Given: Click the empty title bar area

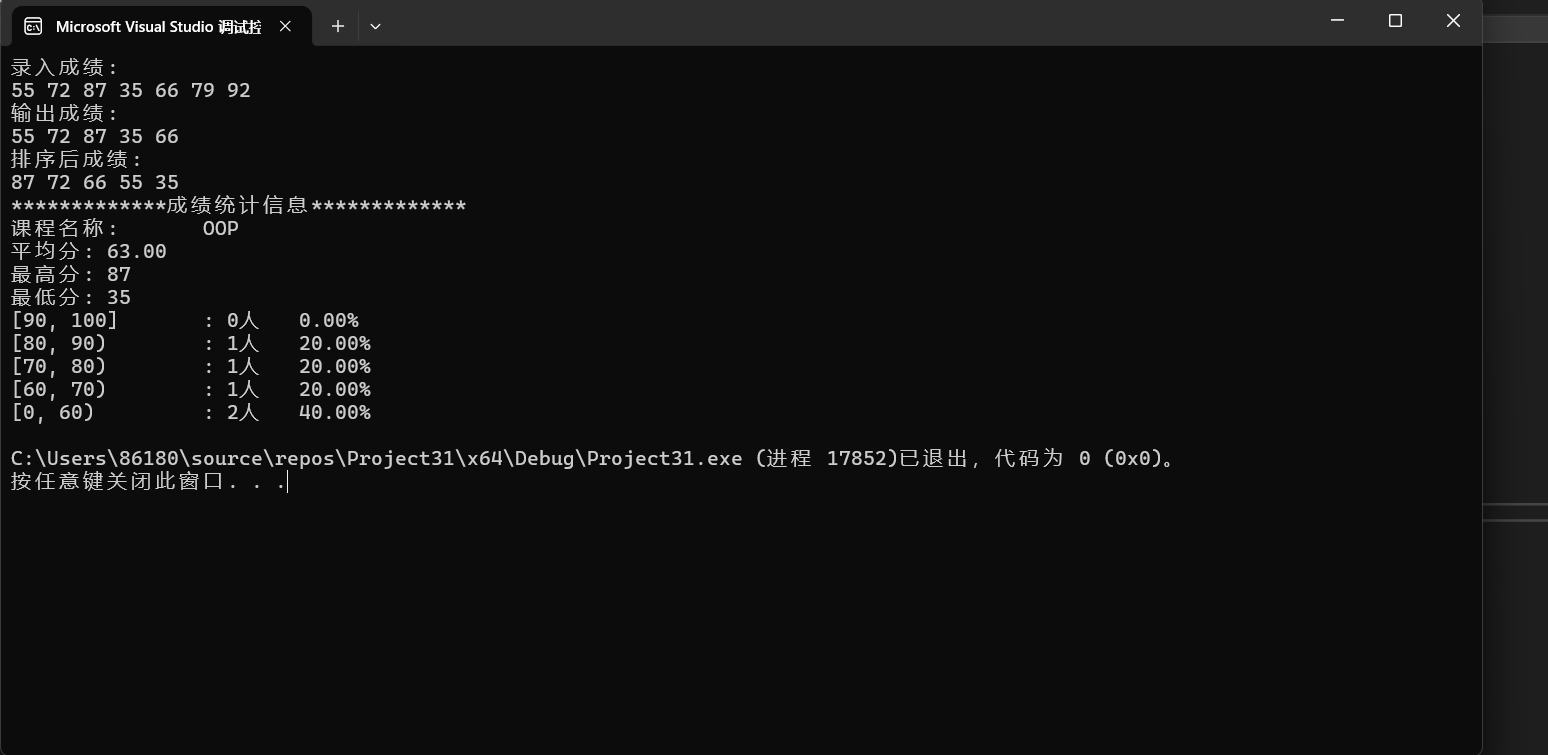Looking at the screenshot, I should coord(800,24).
